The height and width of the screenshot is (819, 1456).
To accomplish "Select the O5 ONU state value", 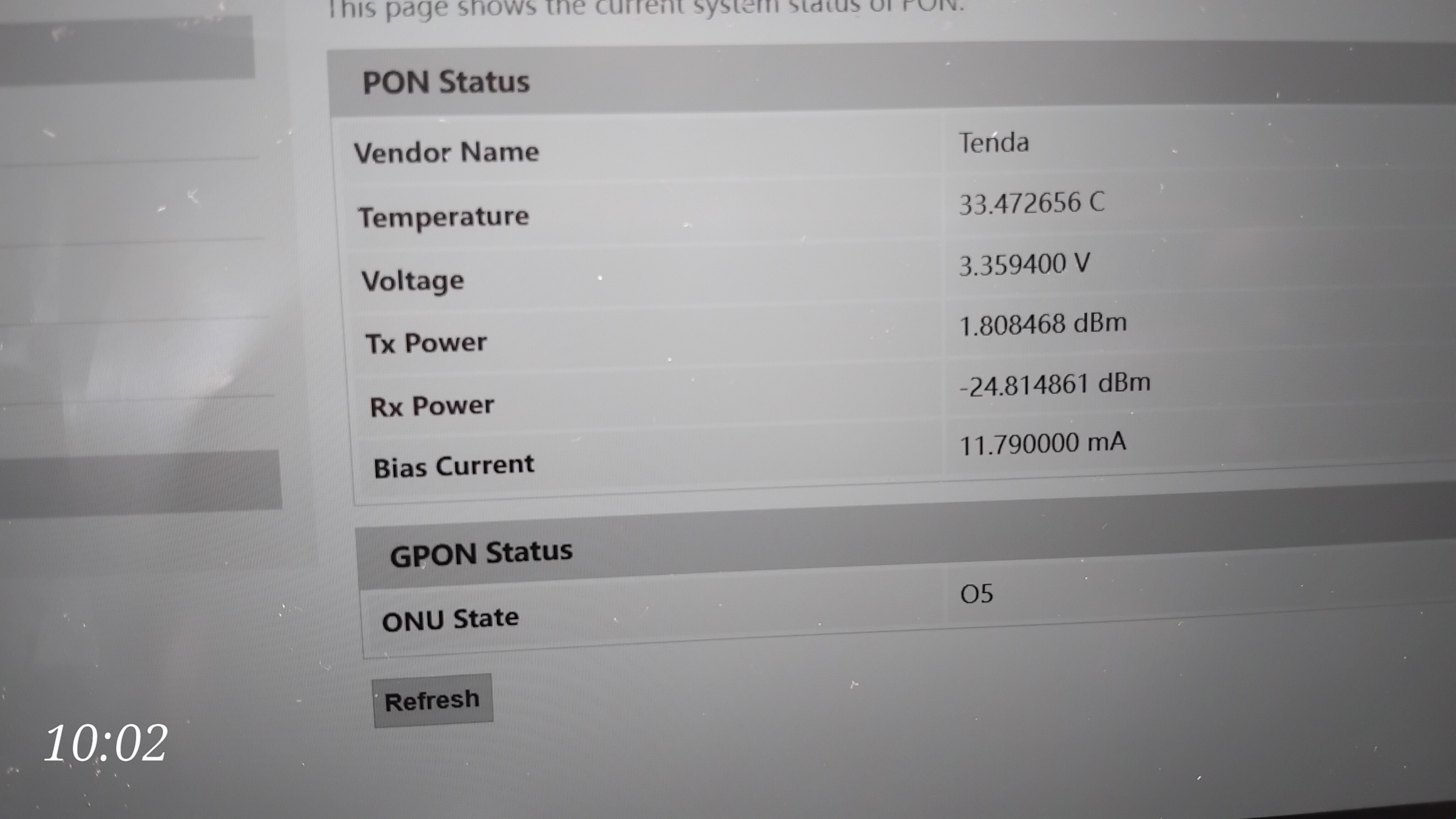I will [x=976, y=594].
